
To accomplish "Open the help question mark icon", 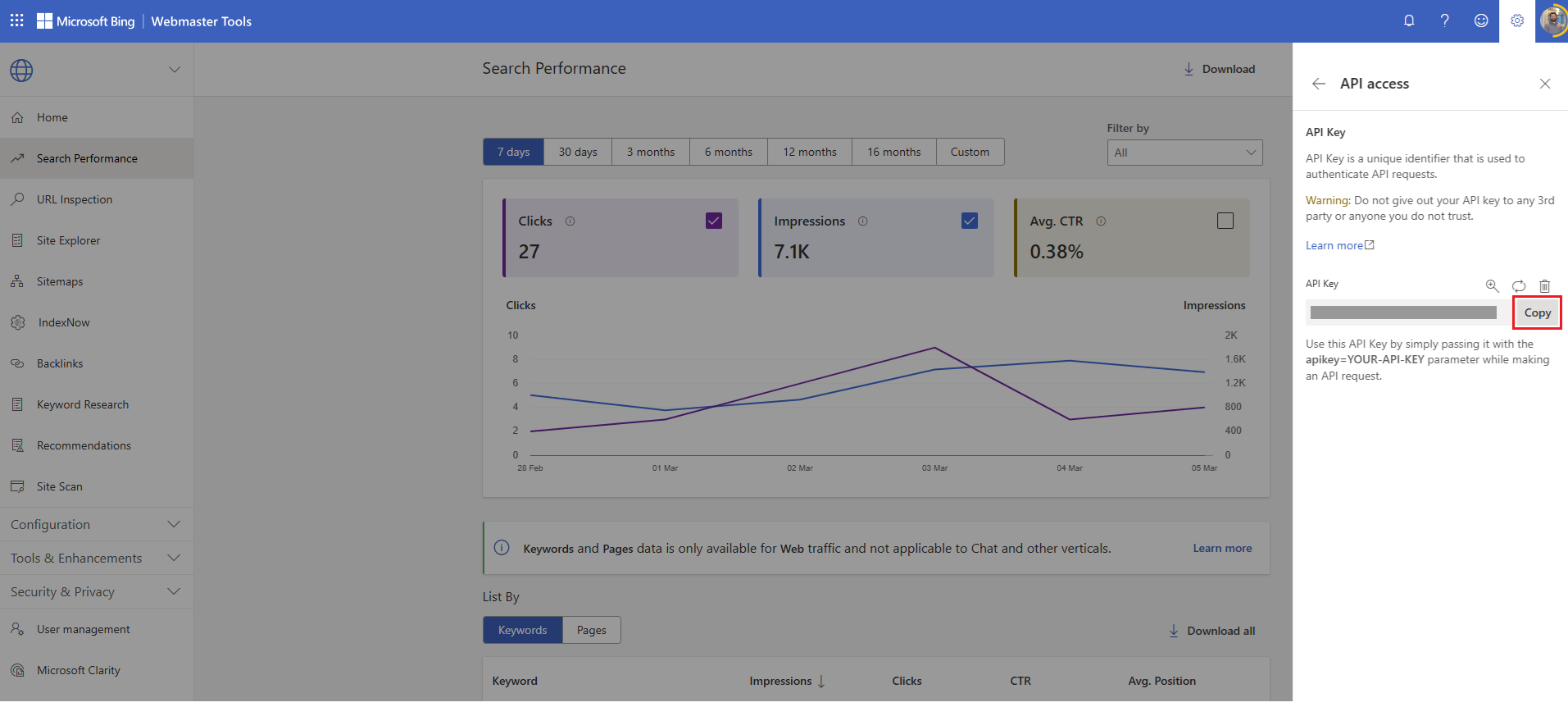I will [1445, 21].
